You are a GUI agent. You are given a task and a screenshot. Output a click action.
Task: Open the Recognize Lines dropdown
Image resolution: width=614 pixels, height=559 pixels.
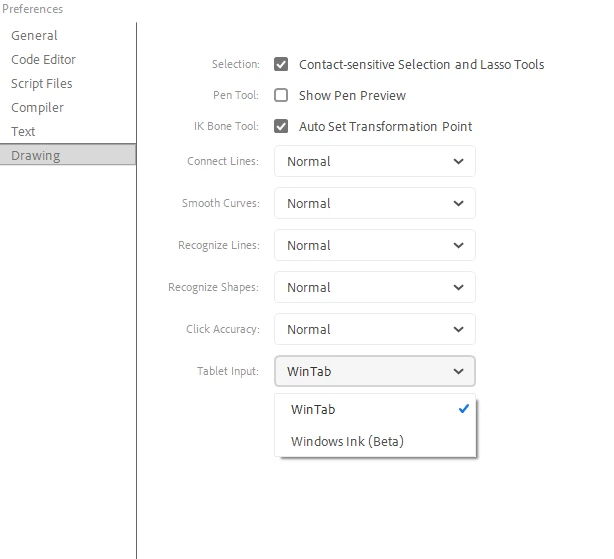pyautogui.click(x=374, y=245)
